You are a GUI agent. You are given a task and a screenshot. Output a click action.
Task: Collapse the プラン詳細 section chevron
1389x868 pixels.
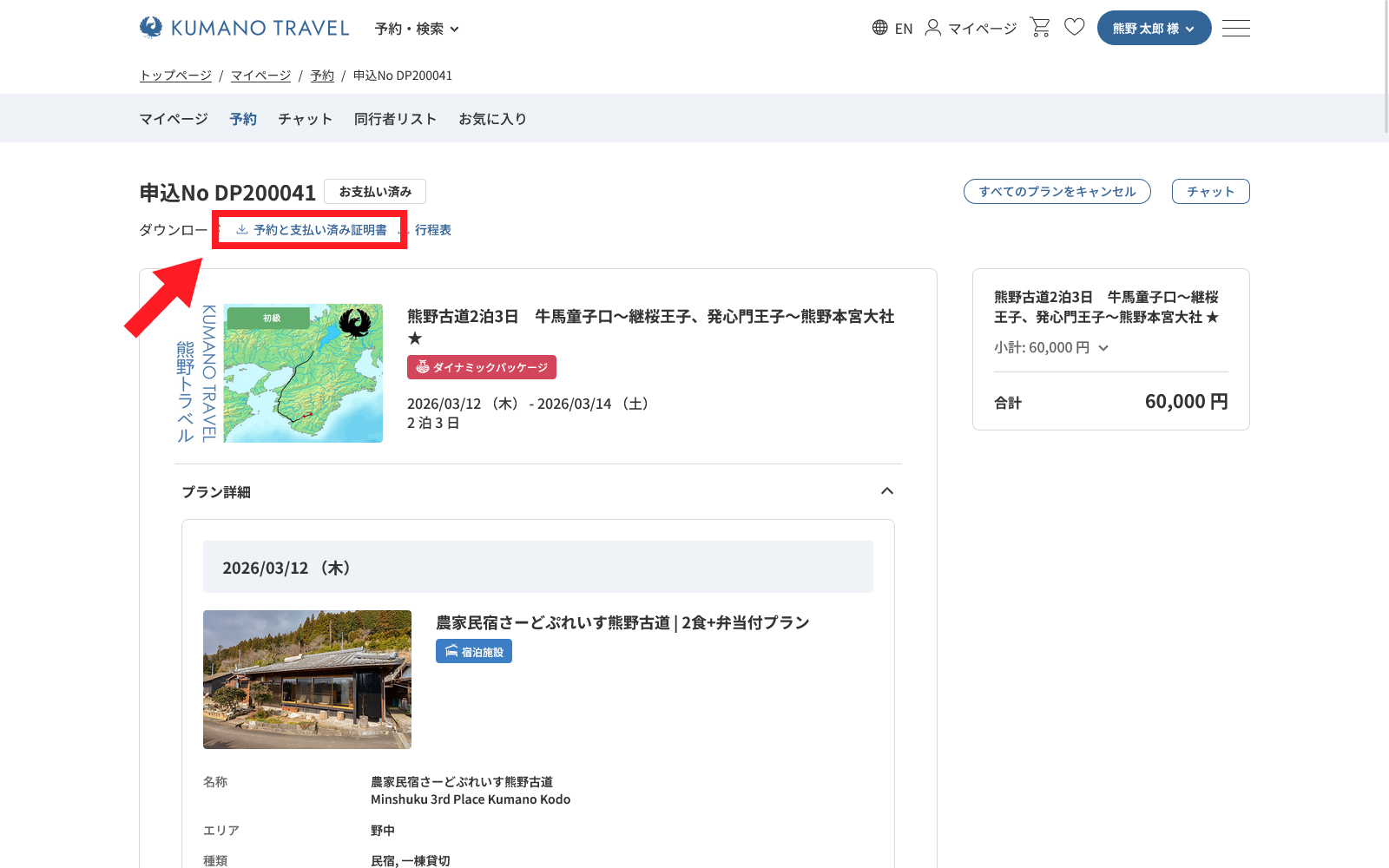pos(886,491)
